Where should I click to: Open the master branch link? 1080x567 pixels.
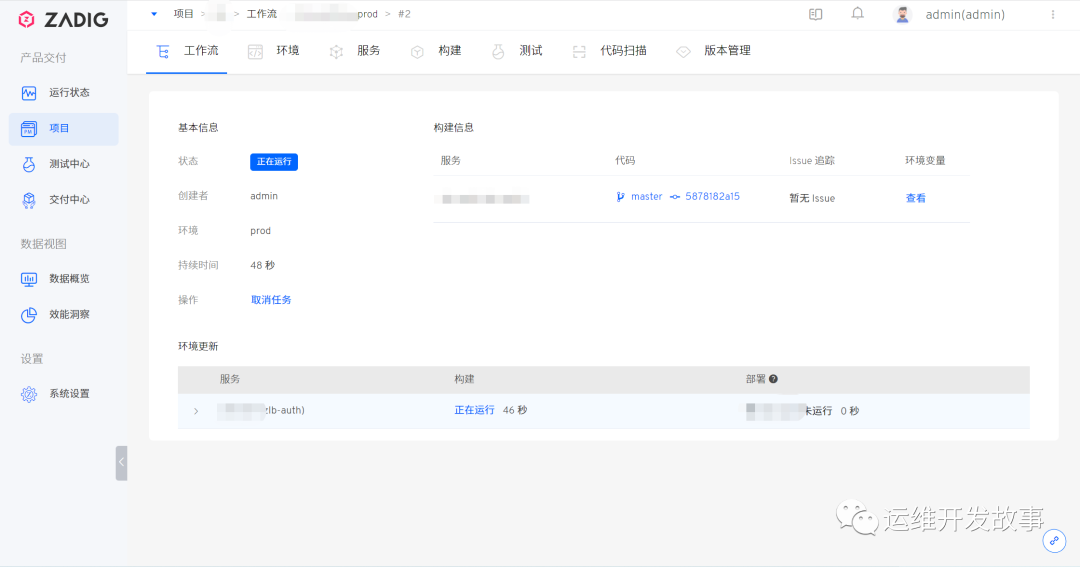[646, 196]
